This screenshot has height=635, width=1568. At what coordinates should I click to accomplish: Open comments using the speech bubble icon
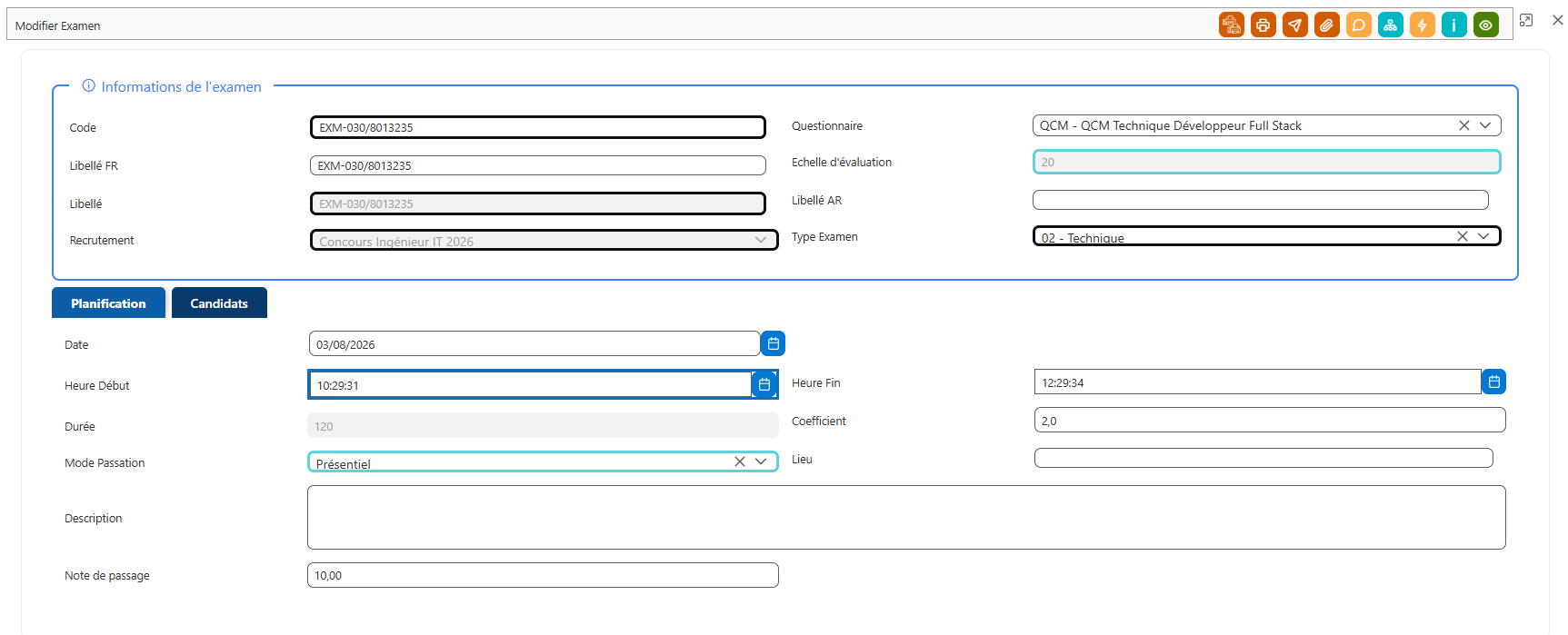tap(1358, 25)
